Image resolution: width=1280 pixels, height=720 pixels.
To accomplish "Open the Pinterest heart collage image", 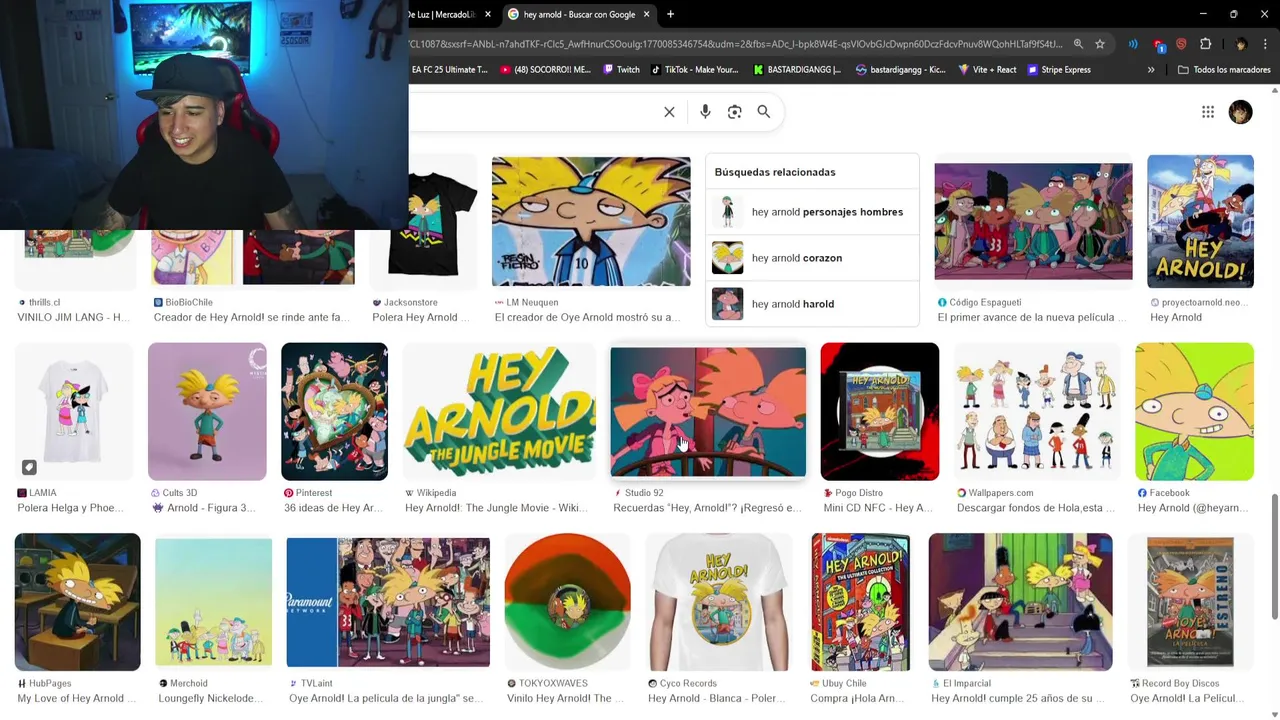I will 334,411.
